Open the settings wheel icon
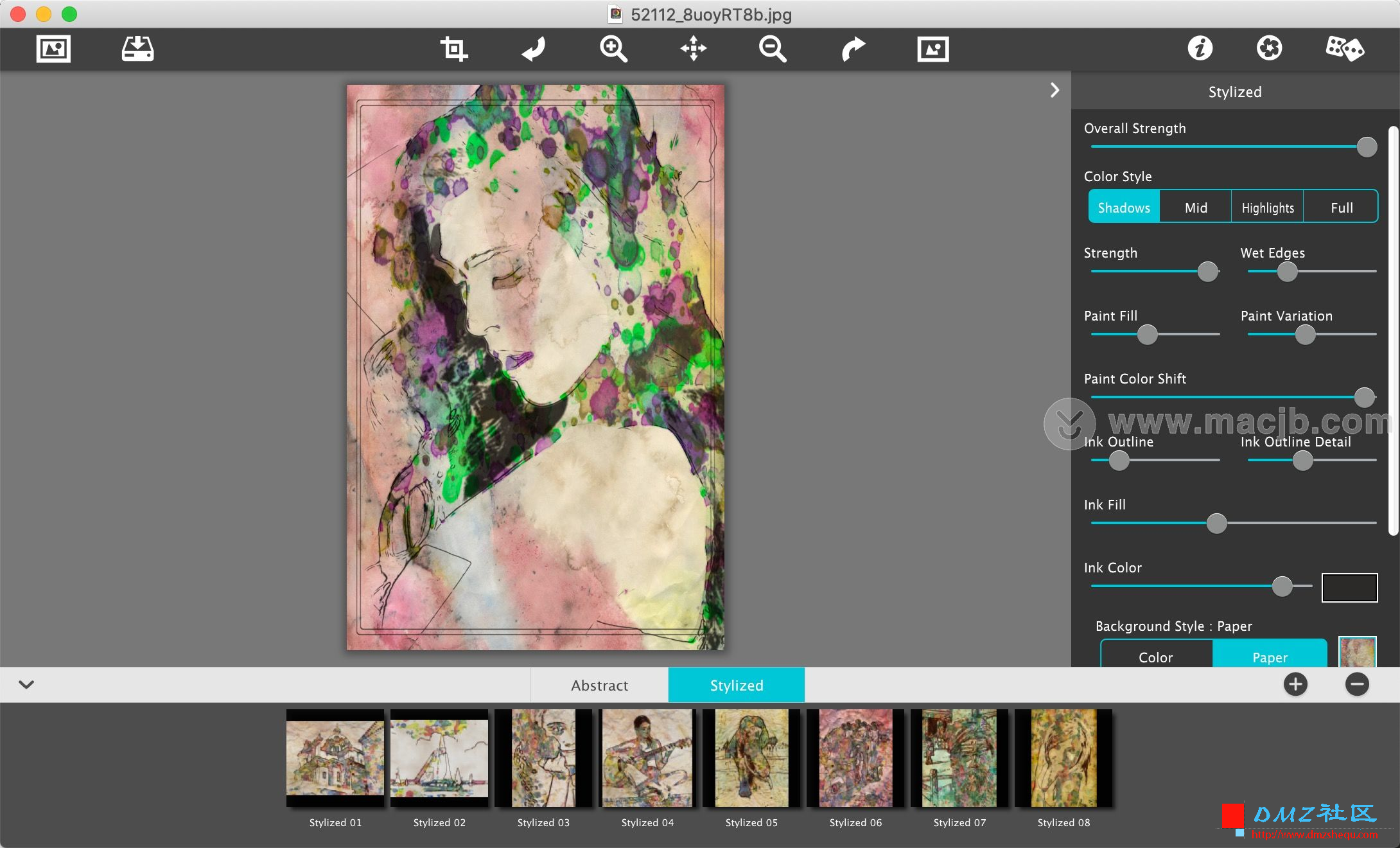Image resolution: width=1400 pixels, height=848 pixels. coord(1269,48)
